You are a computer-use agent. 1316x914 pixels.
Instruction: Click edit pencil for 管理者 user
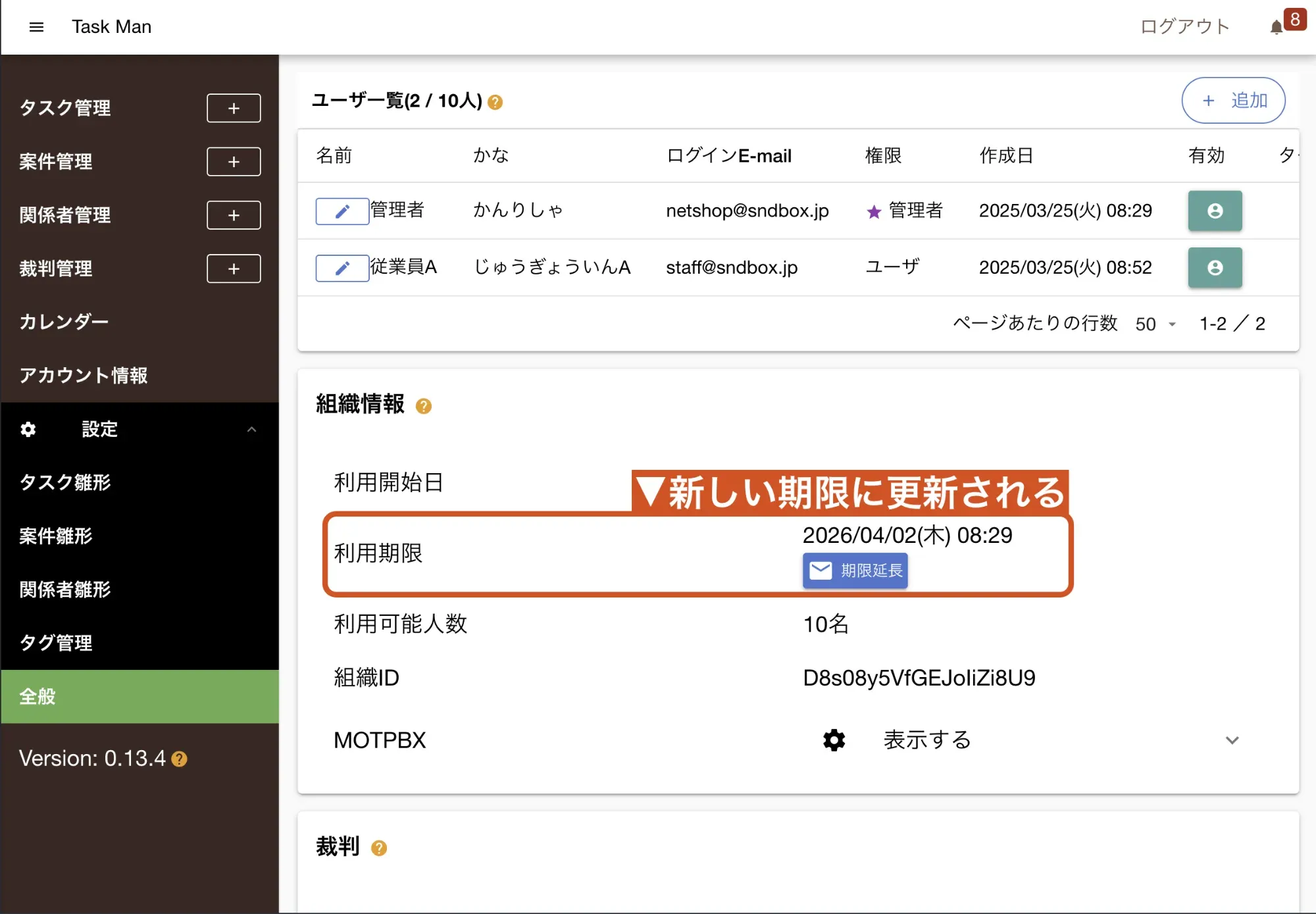tap(342, 211)
